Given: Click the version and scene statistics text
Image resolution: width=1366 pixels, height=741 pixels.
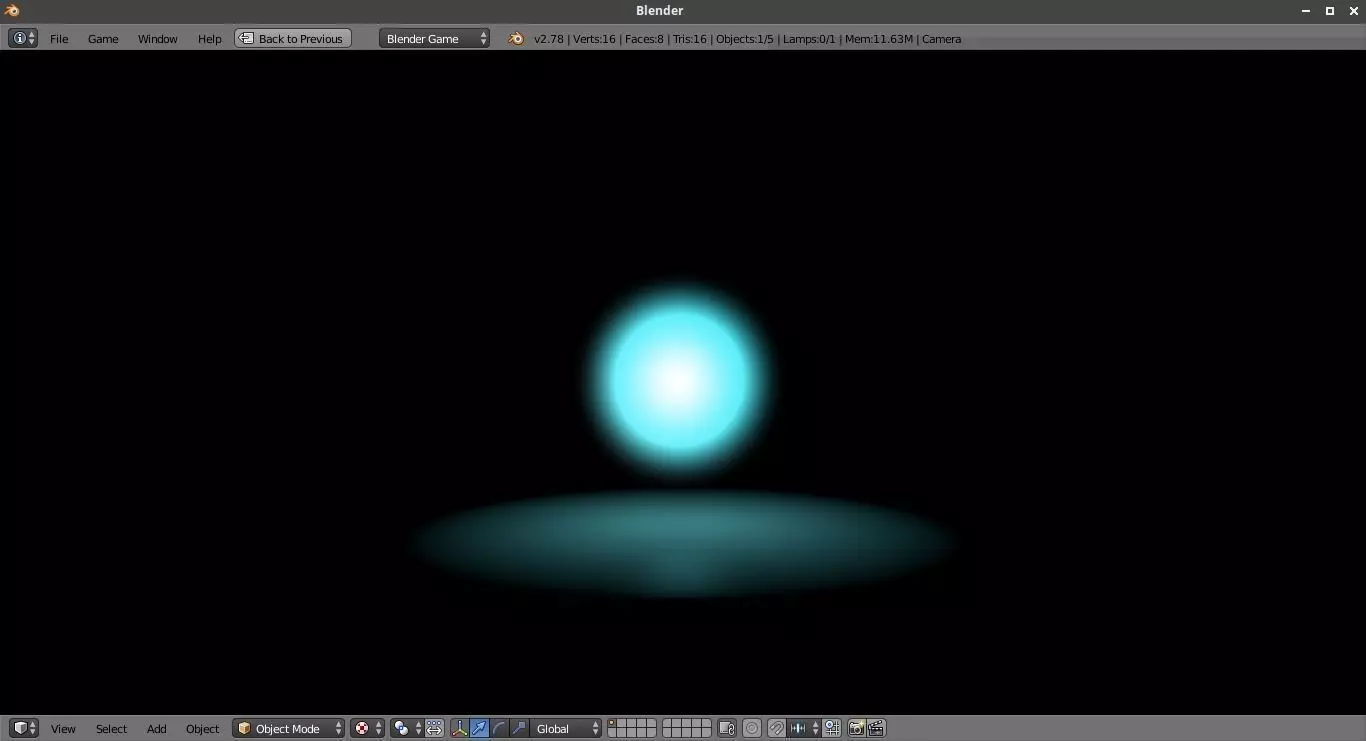Looking at the screenshot, I should point(747,39).
